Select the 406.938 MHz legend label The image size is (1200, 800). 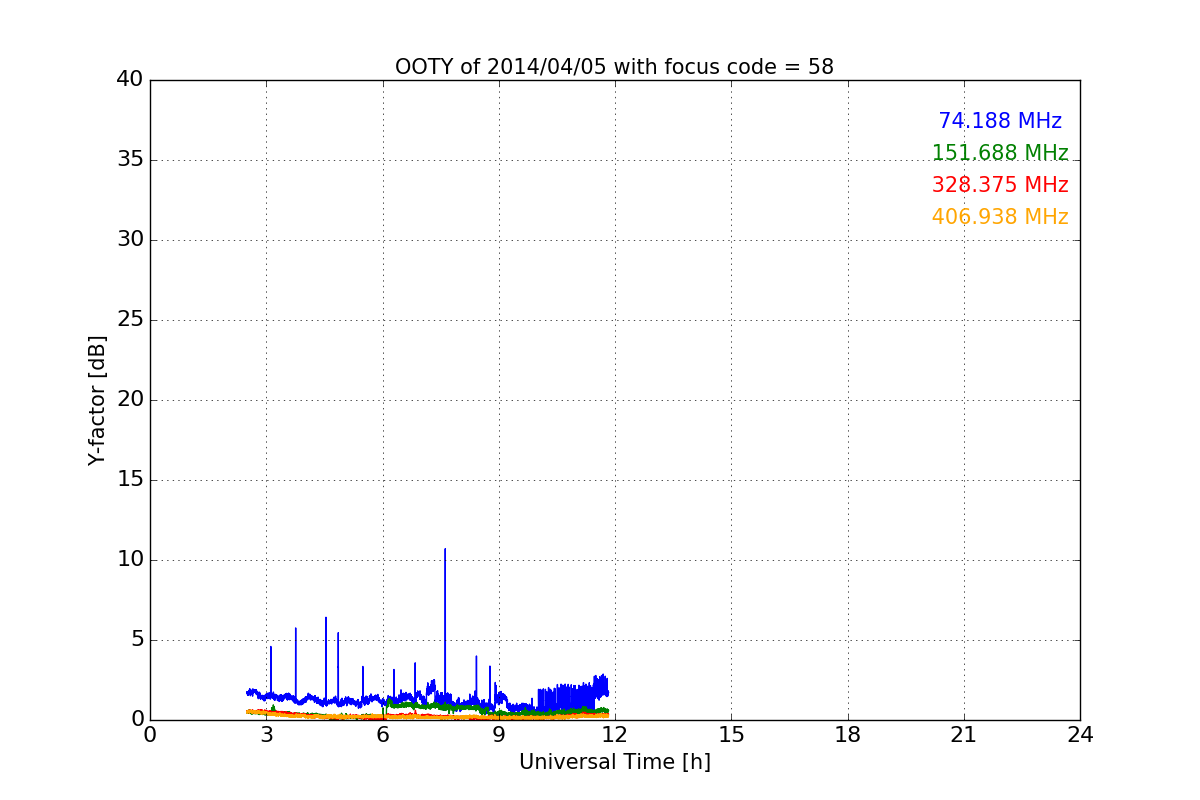click(1000, 217)
